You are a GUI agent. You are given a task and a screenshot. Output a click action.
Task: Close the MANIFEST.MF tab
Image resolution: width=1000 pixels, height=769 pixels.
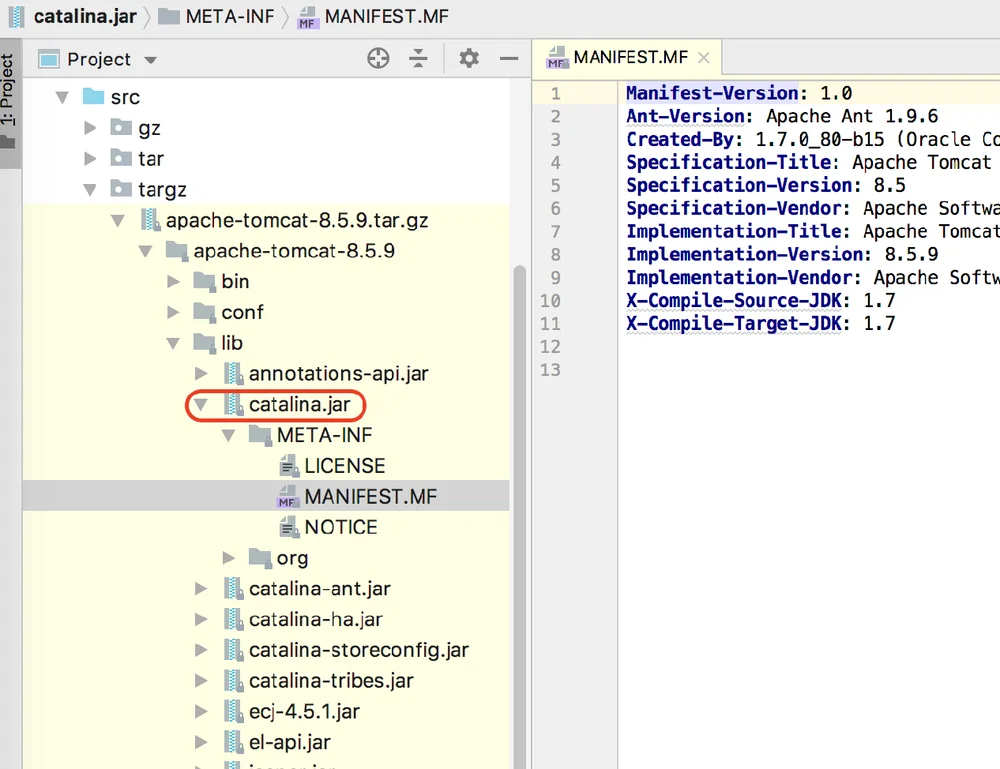pyautogui.click(x=703, y=58)
